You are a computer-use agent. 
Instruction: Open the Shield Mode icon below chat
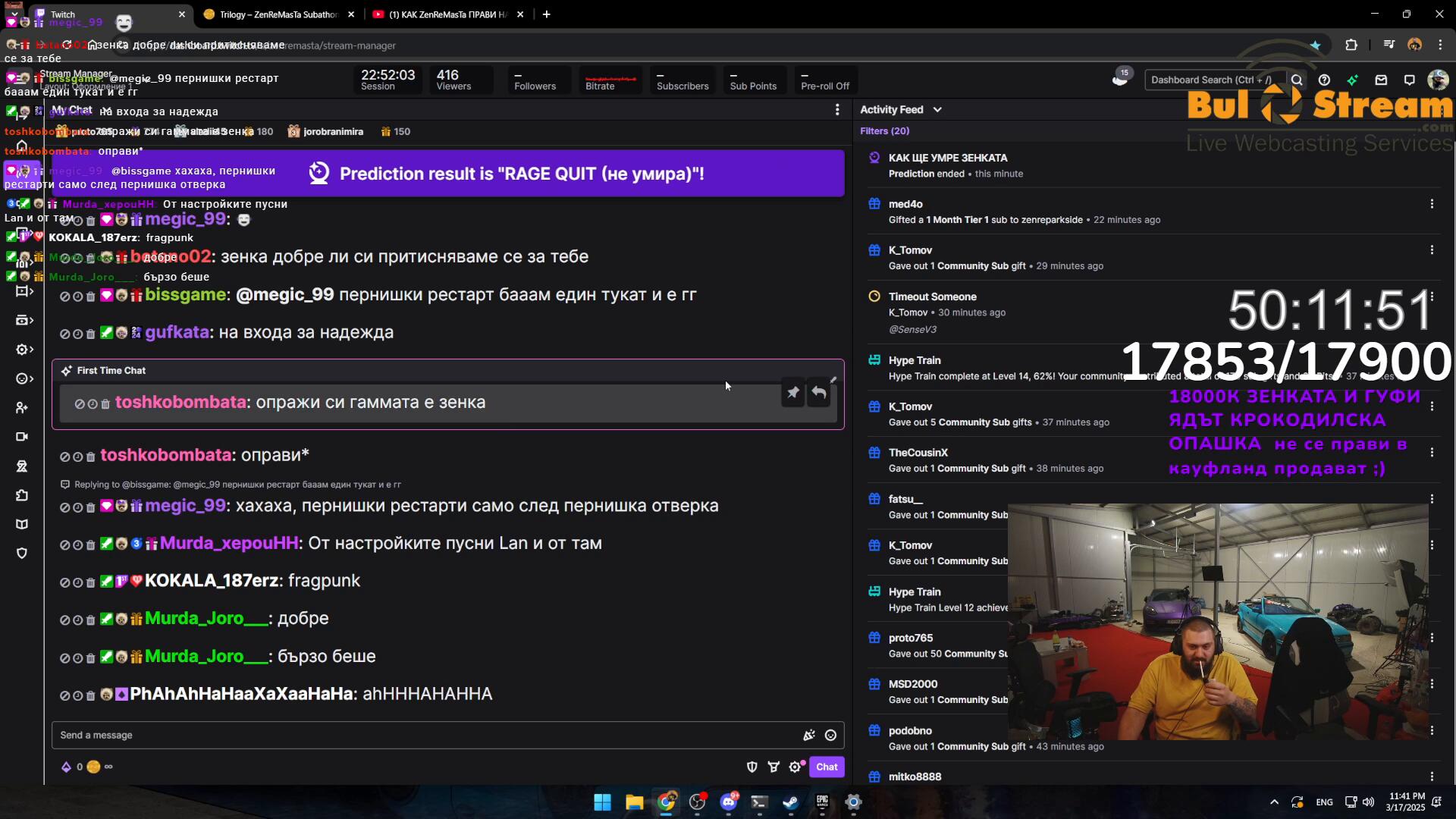click(x=752, y=767)
